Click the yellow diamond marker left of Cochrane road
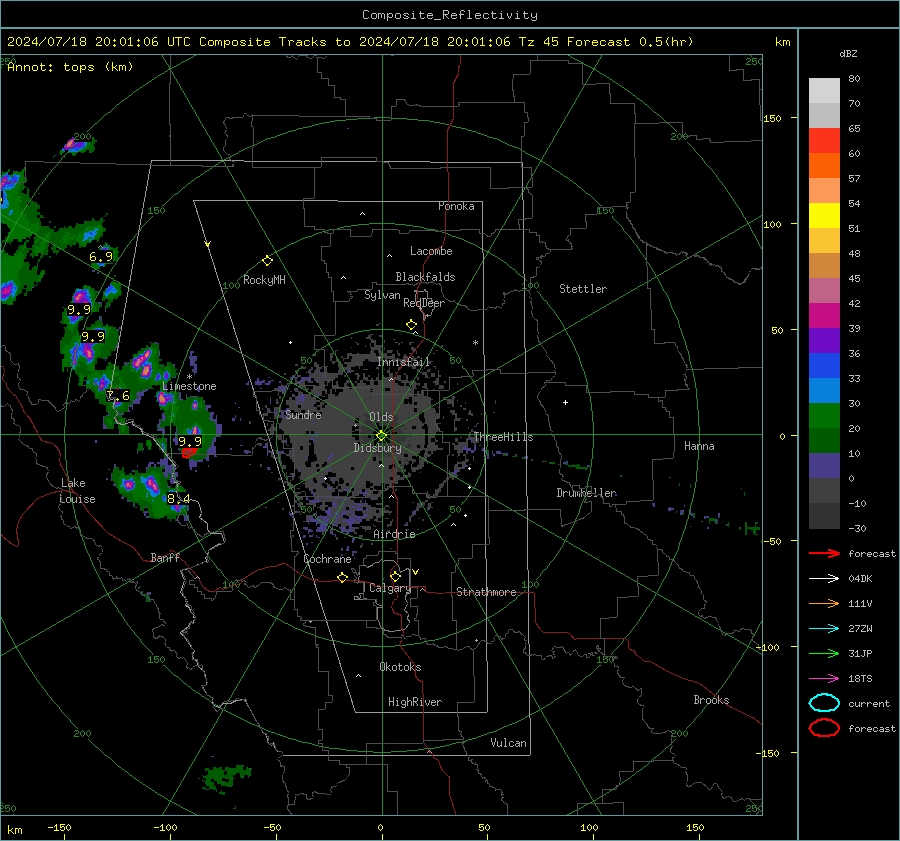The image size is (900, 841). pyautogui.click(x=342, y=577)
